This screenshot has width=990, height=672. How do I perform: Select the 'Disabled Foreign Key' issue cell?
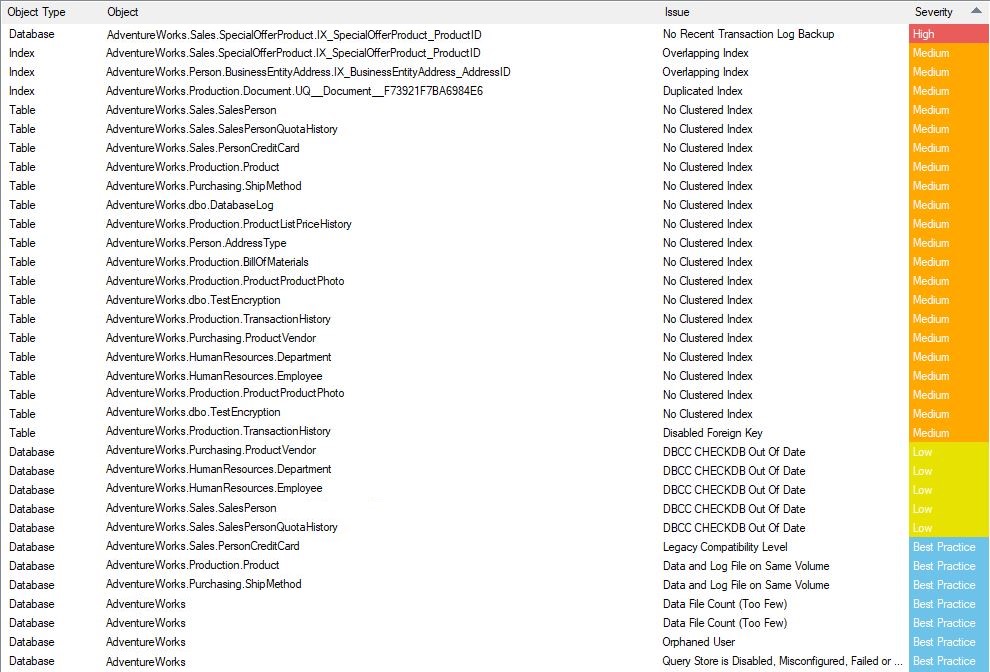[713, 433]
